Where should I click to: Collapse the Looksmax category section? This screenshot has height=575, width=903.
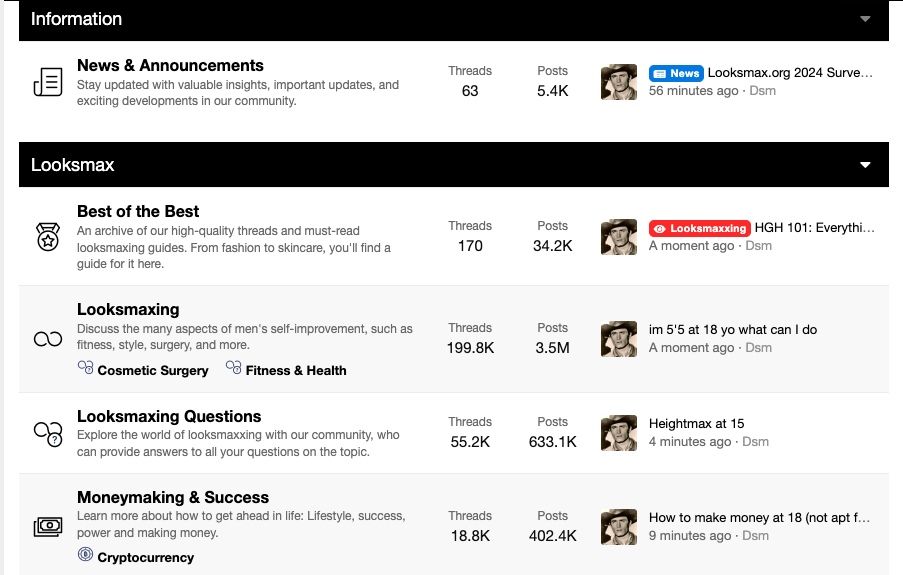[865, 165]
